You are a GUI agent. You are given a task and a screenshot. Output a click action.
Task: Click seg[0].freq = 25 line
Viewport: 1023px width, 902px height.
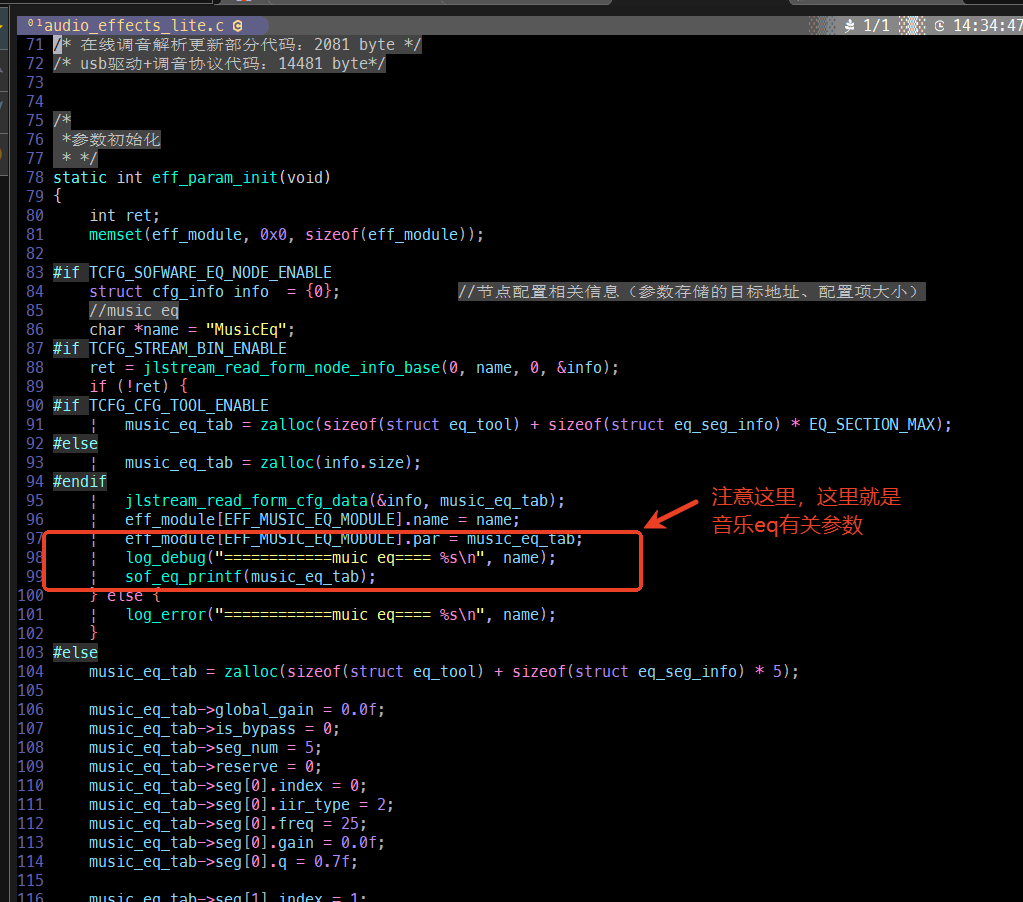228,823
